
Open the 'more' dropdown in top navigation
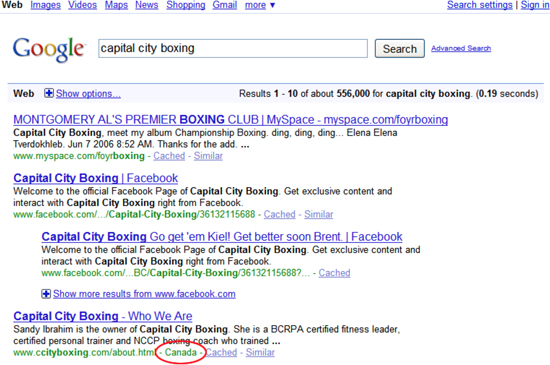[x=260, y=5]
